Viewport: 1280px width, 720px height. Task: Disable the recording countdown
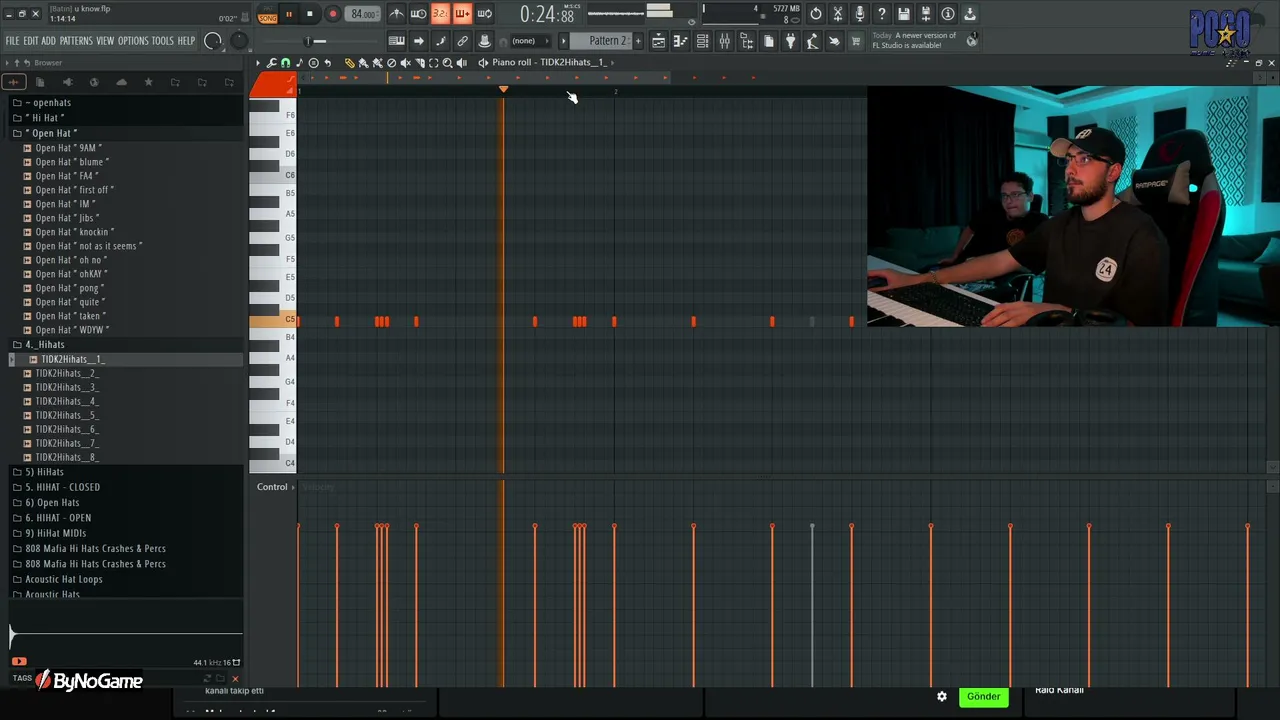(440, 14)
